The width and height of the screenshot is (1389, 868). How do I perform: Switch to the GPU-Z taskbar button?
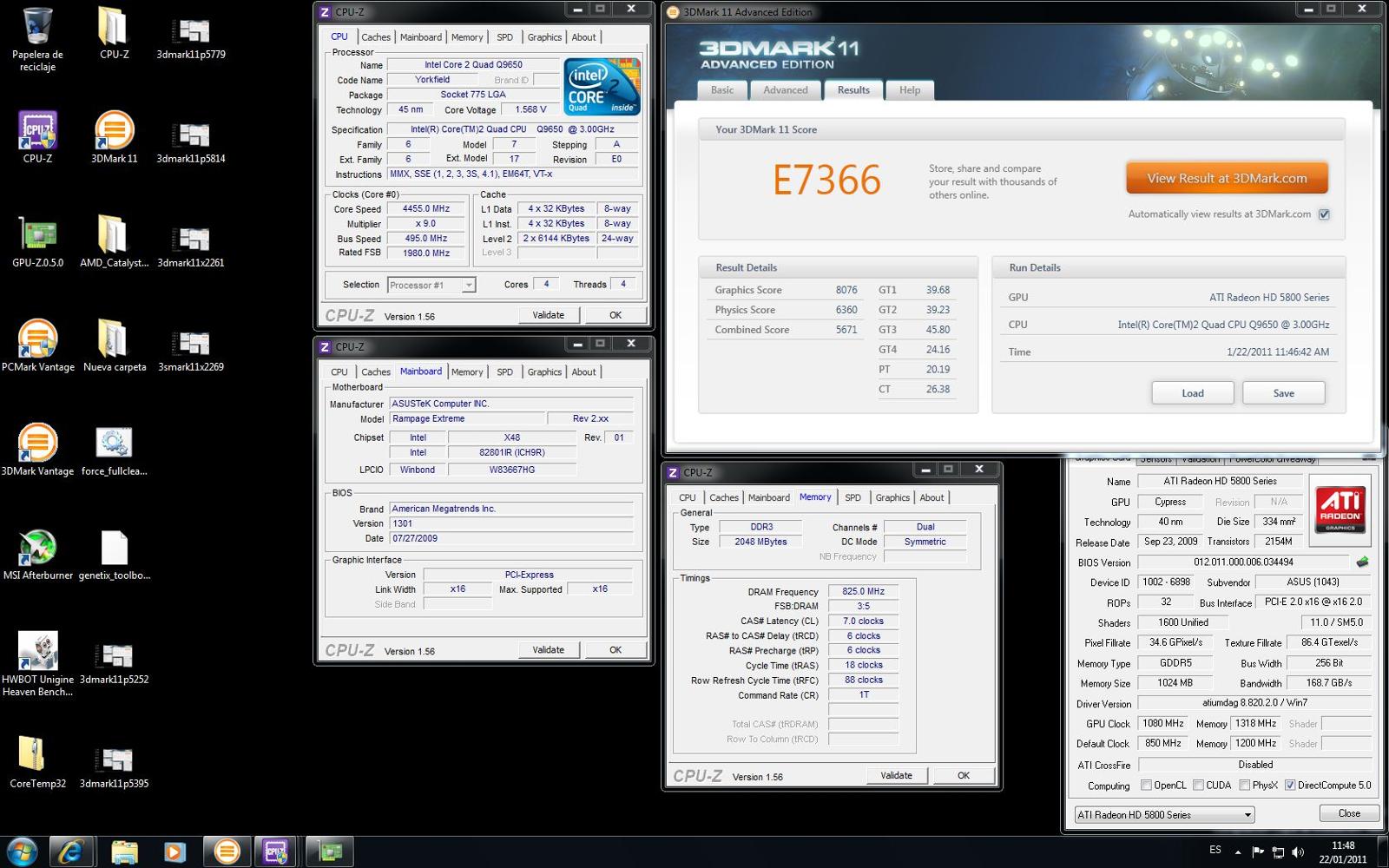tap(328, 852)
